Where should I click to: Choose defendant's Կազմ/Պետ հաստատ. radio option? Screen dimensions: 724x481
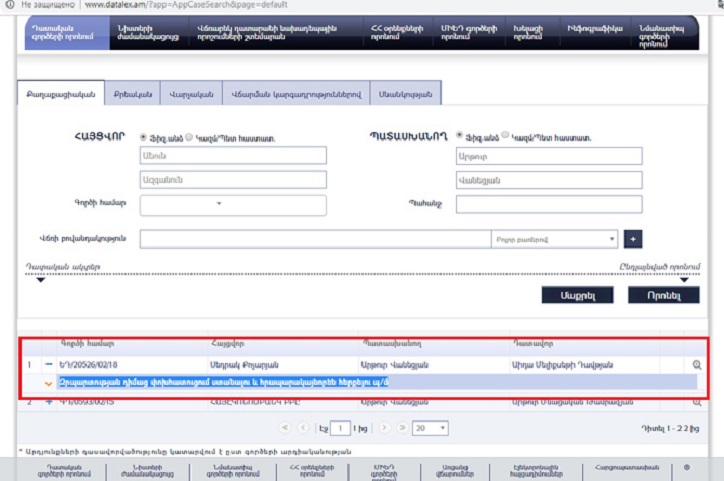pos(505,136)
